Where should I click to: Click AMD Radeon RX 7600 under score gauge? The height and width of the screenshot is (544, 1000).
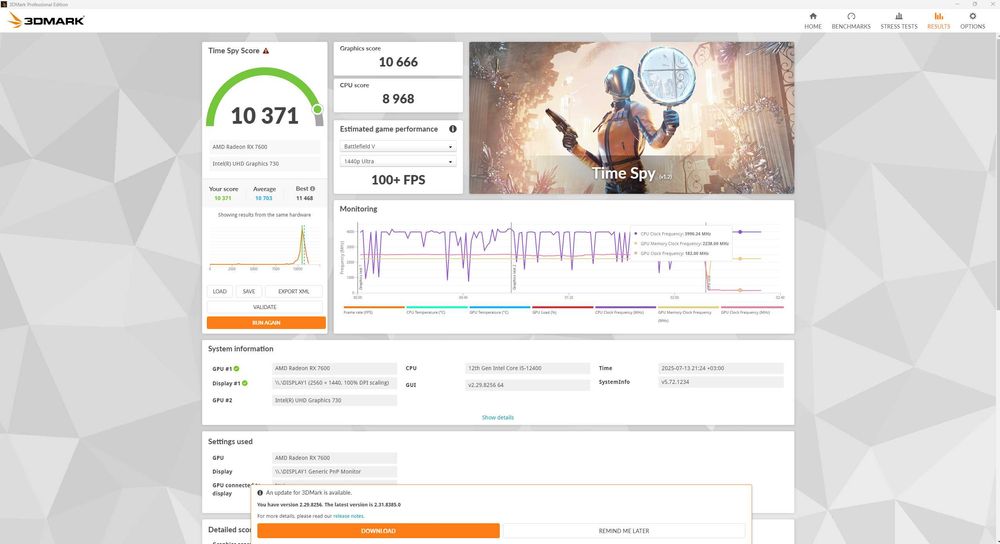265,147
